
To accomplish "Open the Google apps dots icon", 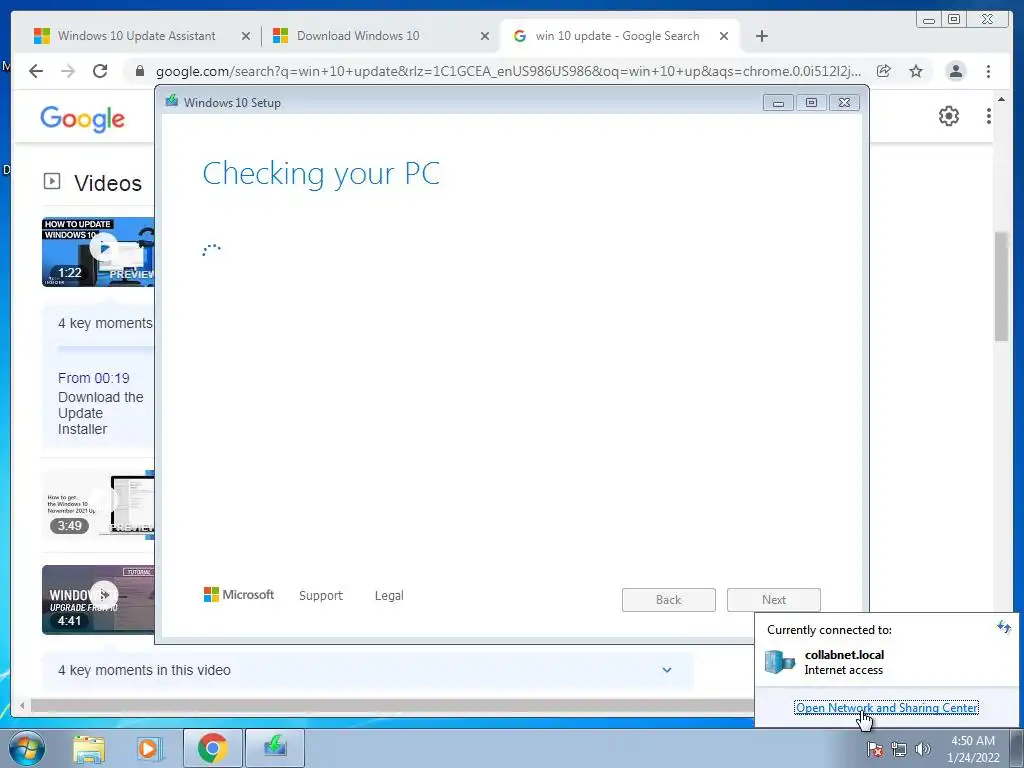I will [989, 116].
